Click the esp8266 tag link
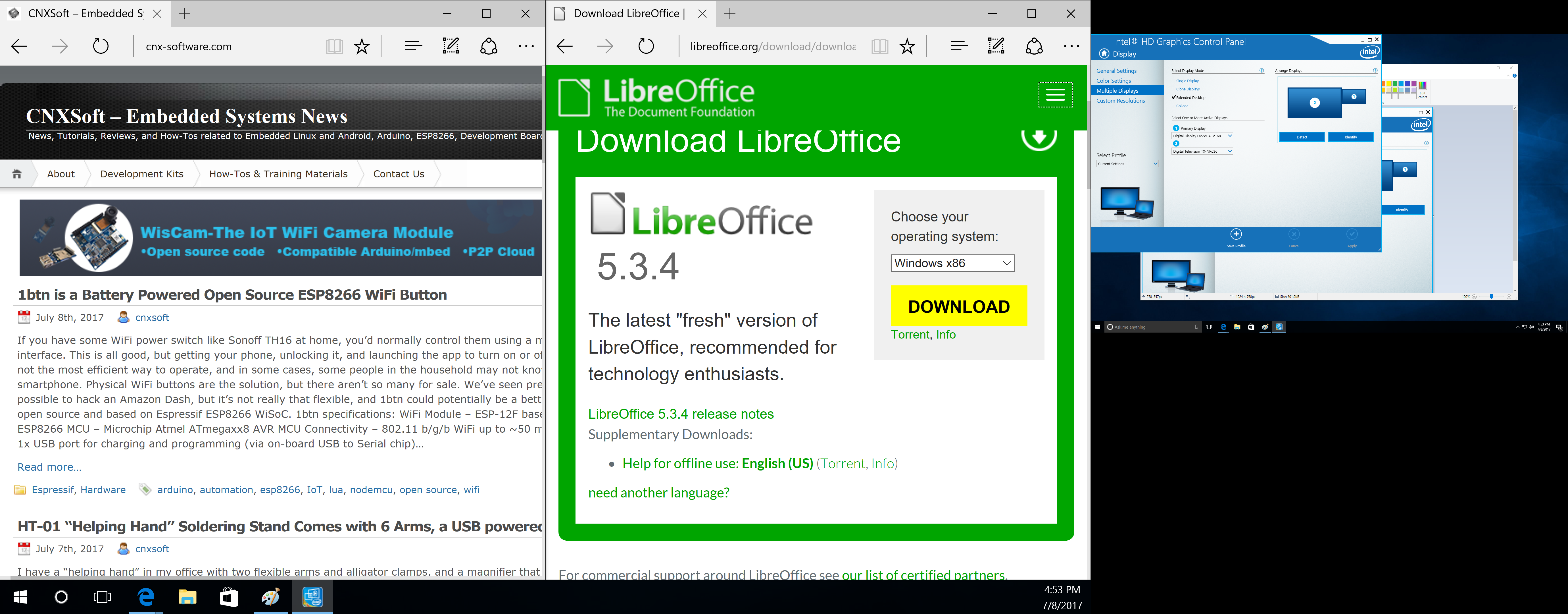This screenshot has width=1568, height=614. [280, 490]
